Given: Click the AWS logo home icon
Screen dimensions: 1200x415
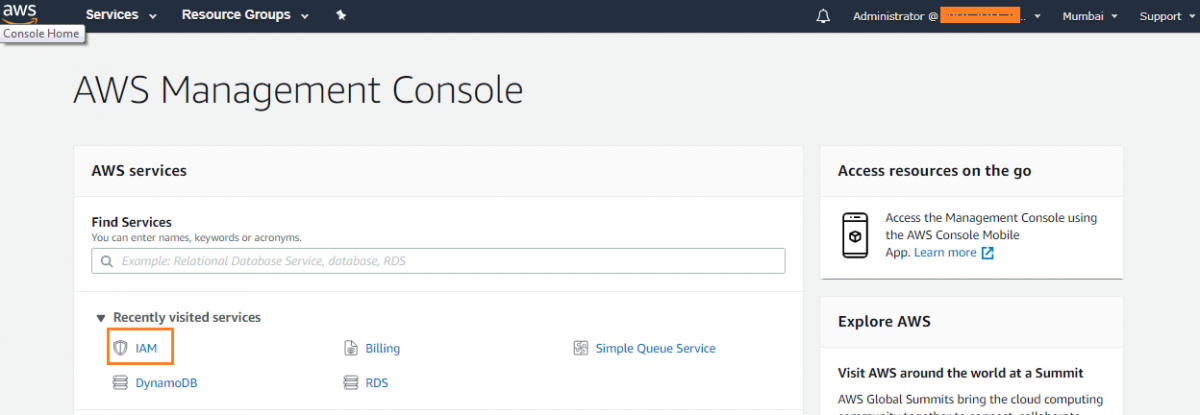Looking at the screenshot, I should coord(20,12).
